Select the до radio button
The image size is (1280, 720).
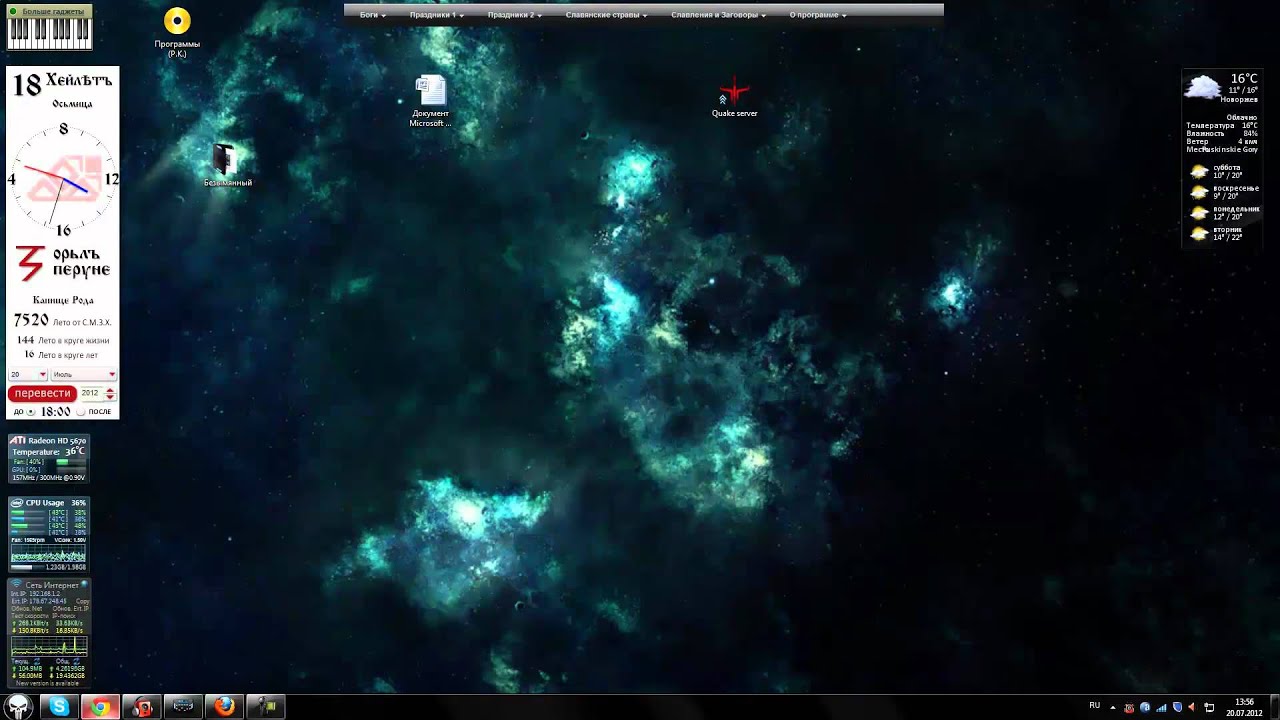coord(30,412)
